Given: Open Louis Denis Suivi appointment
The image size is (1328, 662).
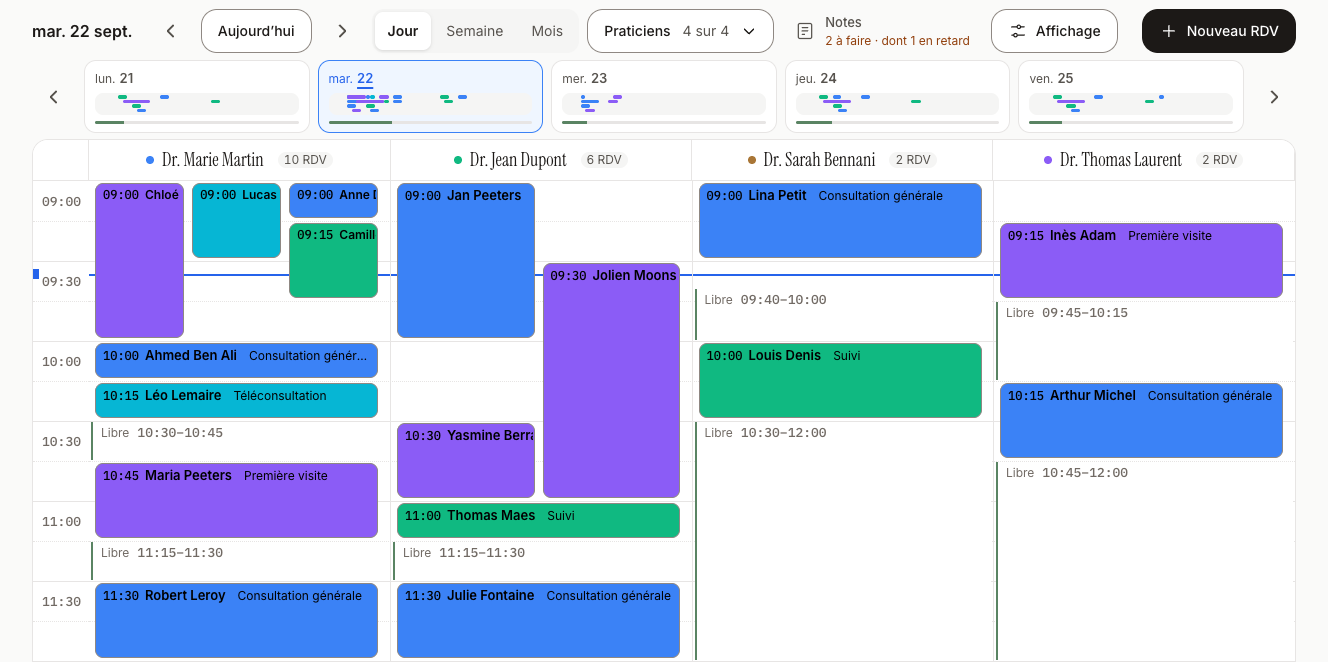Looking at the screenshot, I should [840, 380].
